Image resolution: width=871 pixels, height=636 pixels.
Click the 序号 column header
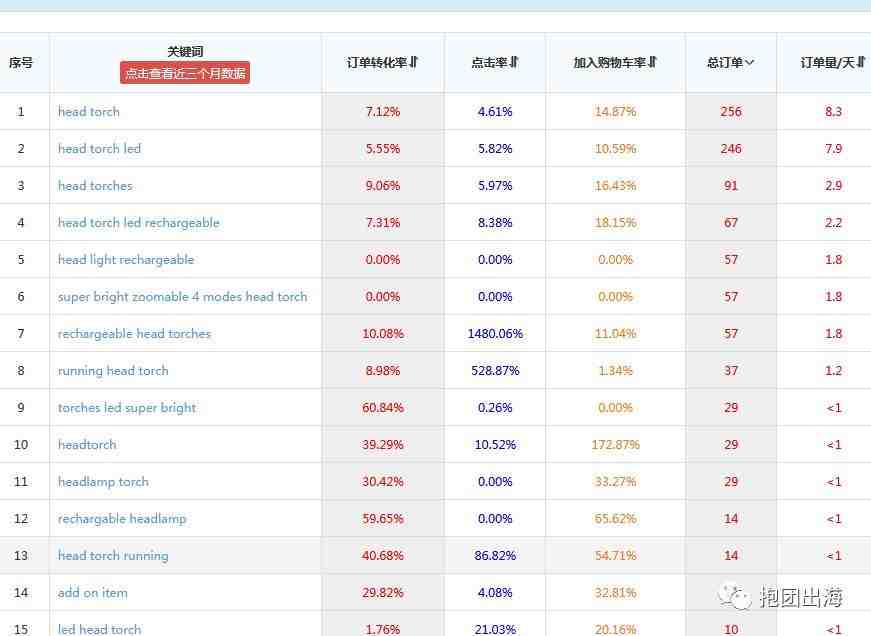pyautogui.click(x=21, y=62)
